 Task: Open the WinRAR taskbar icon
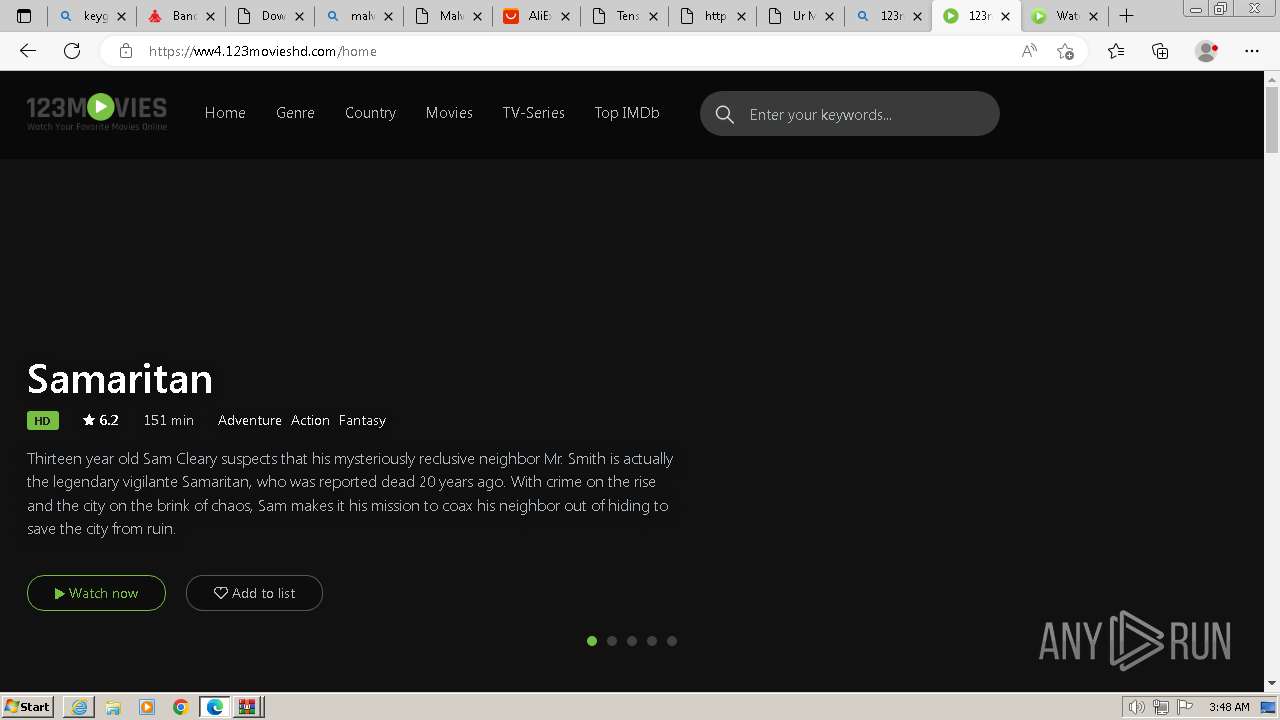[248, 707]
